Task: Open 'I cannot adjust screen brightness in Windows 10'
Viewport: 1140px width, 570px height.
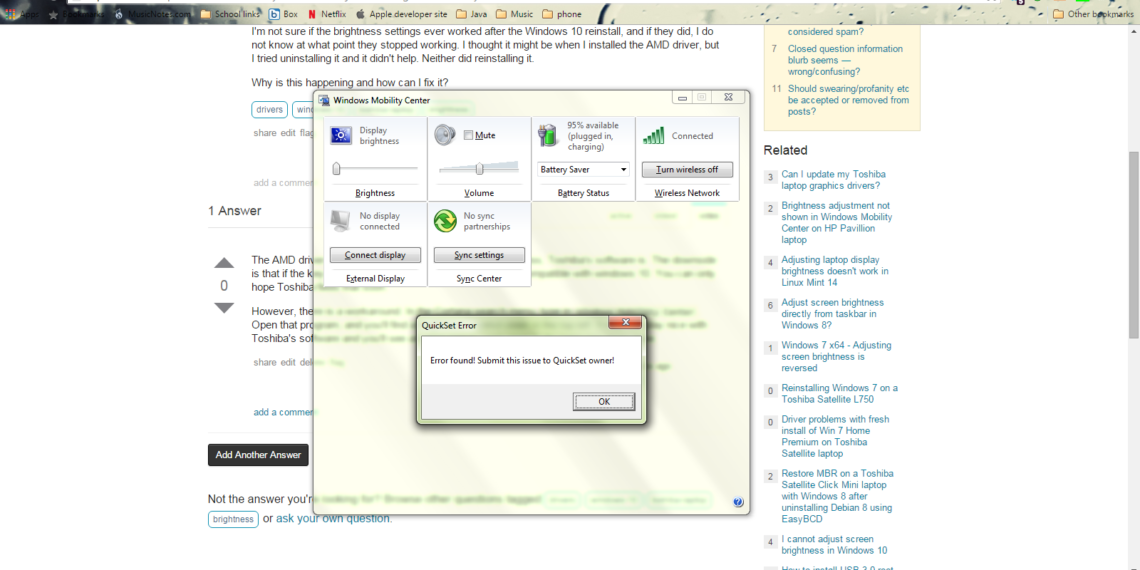Action: point(835,545)
